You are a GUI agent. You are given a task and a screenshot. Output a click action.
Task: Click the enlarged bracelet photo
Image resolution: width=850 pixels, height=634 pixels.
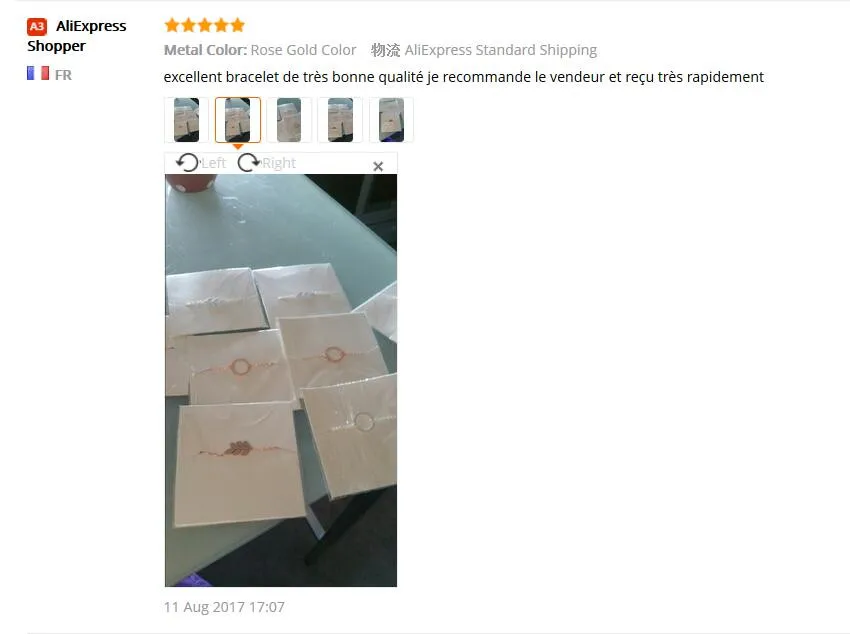[x=281, y=380]
